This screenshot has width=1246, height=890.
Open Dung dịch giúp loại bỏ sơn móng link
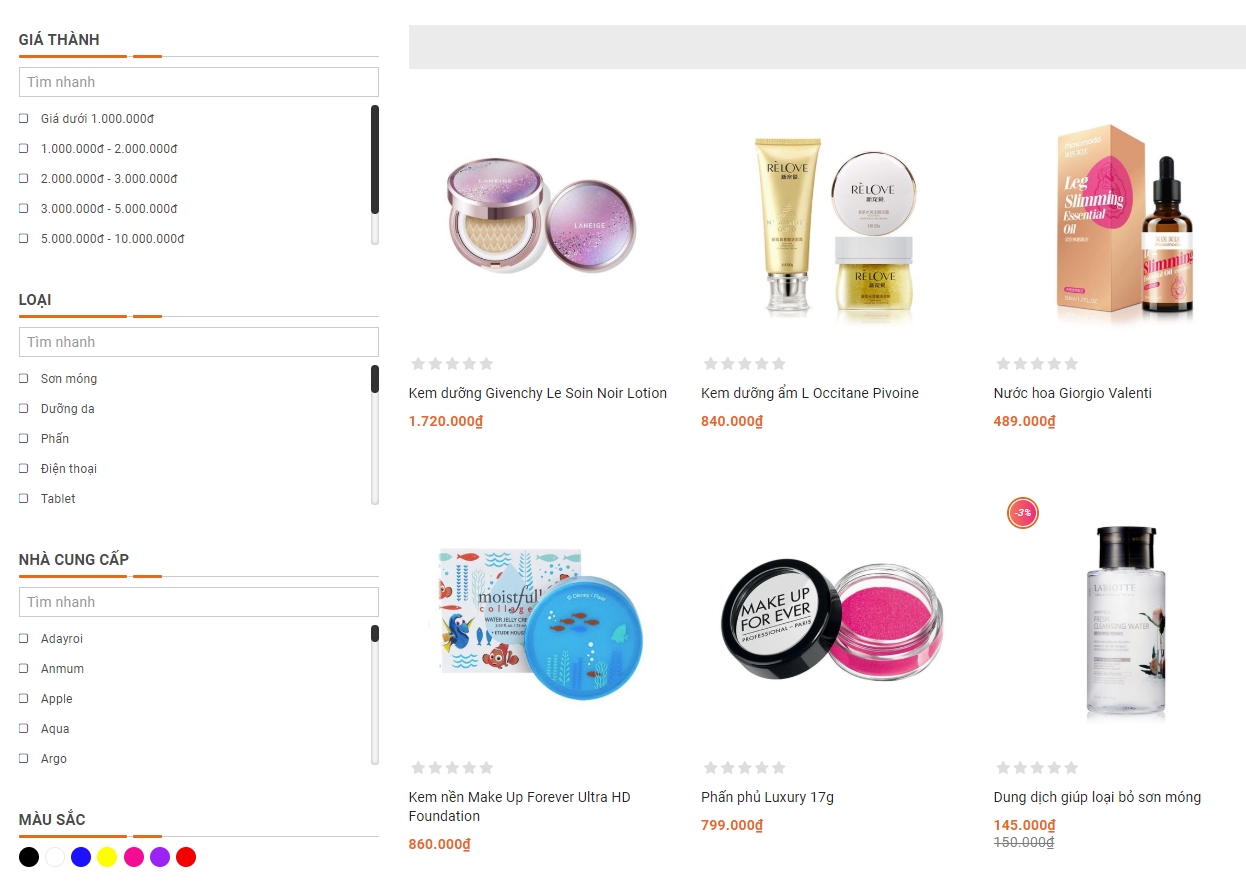1097,797
